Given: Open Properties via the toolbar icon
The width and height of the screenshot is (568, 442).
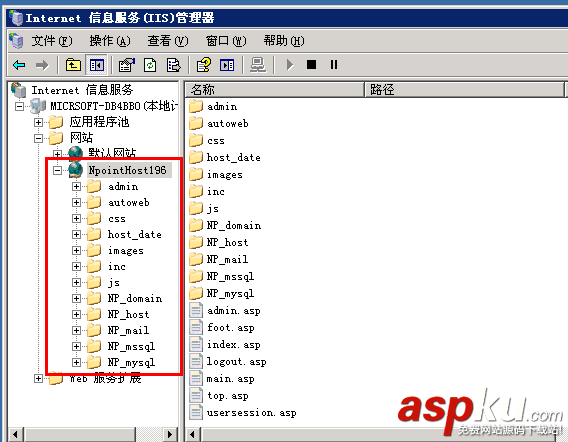Looking at the screenshot, I should coord(127,65).
